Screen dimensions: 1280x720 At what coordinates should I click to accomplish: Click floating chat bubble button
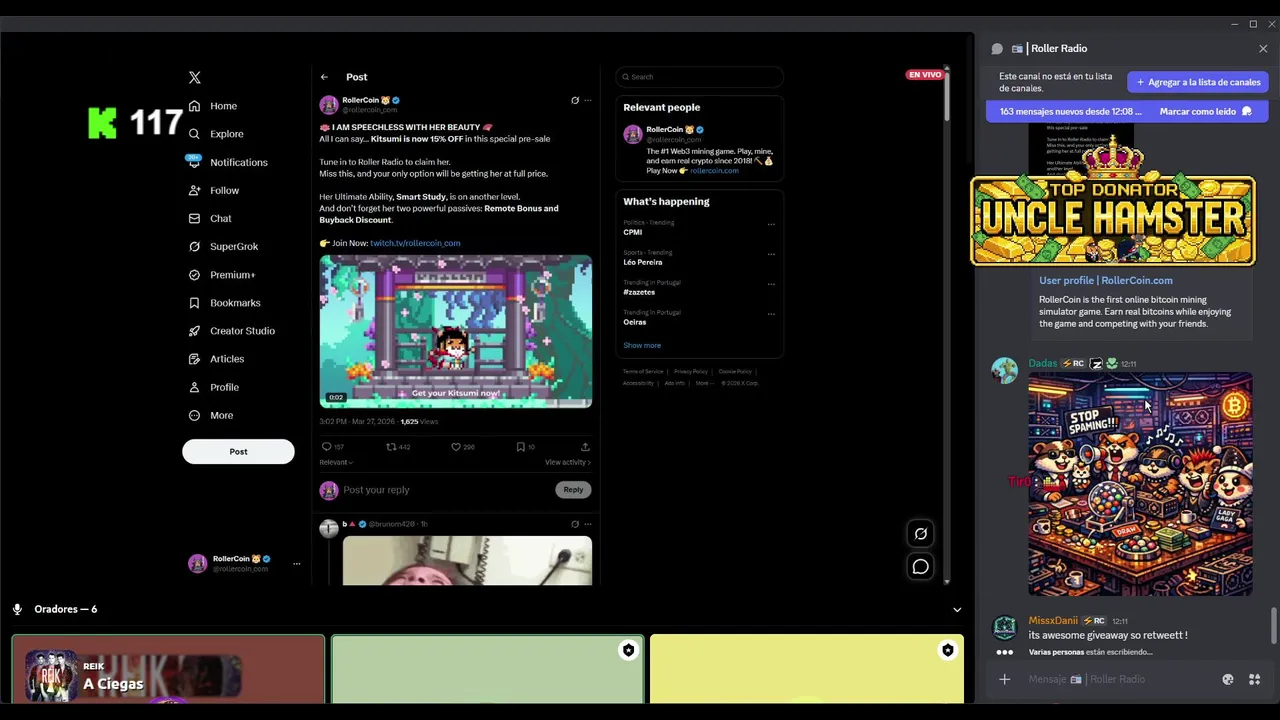[921, 567]
